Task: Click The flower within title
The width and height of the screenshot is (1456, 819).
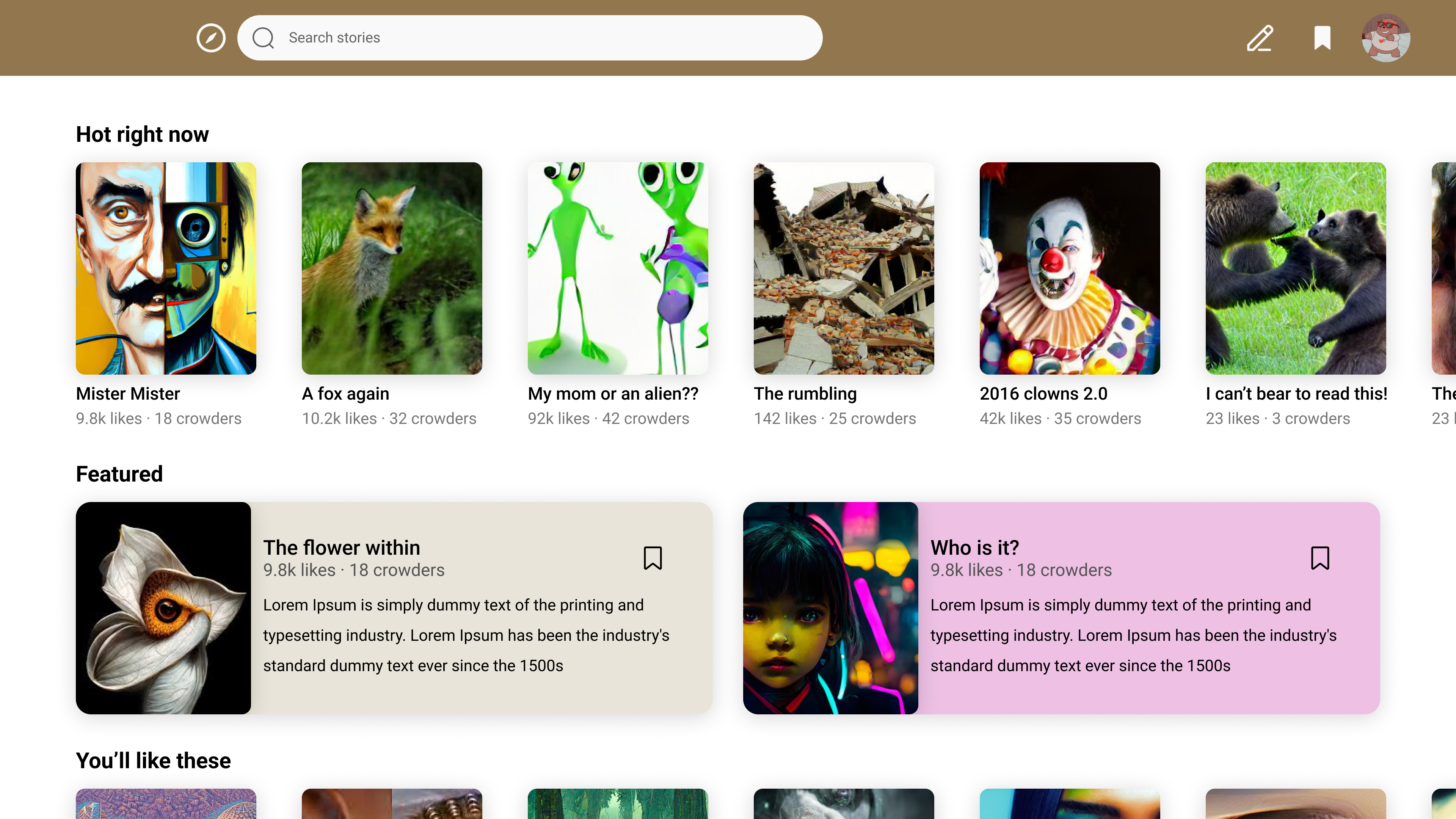Action: pos(341,547)
